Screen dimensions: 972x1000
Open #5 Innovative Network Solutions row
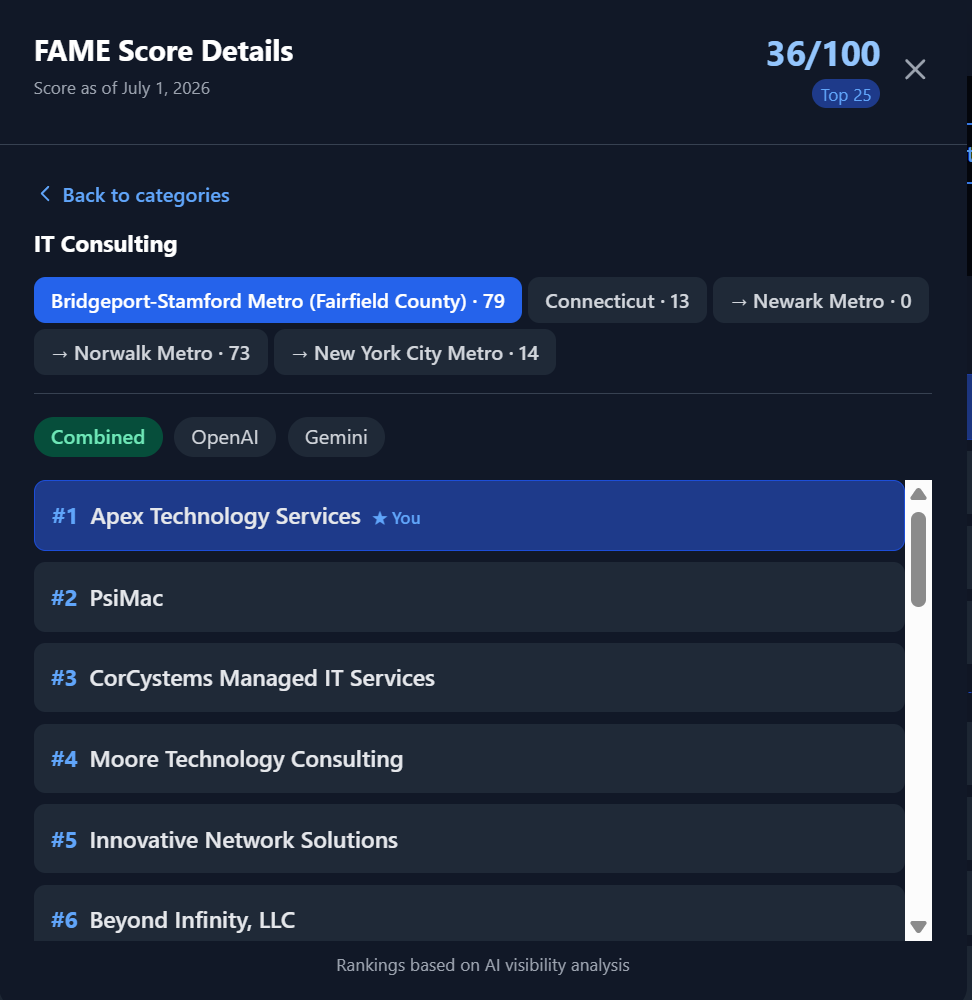pos(469,839)
